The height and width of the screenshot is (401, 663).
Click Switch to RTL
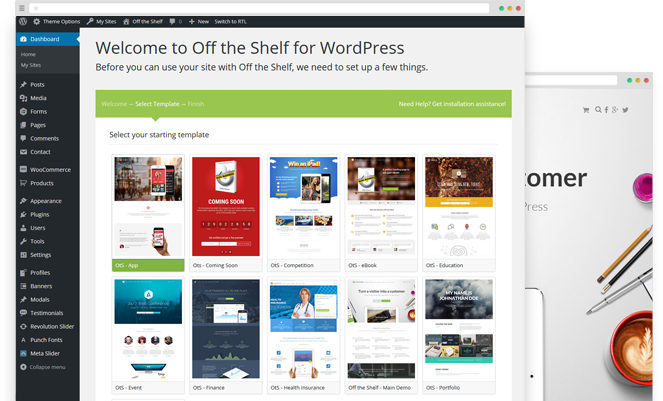click(x=230, y=21)
